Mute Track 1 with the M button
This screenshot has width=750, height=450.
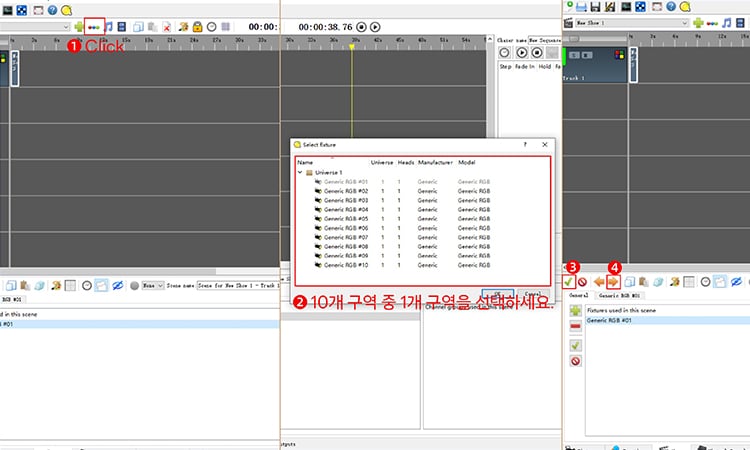click(x=586, y=55)
